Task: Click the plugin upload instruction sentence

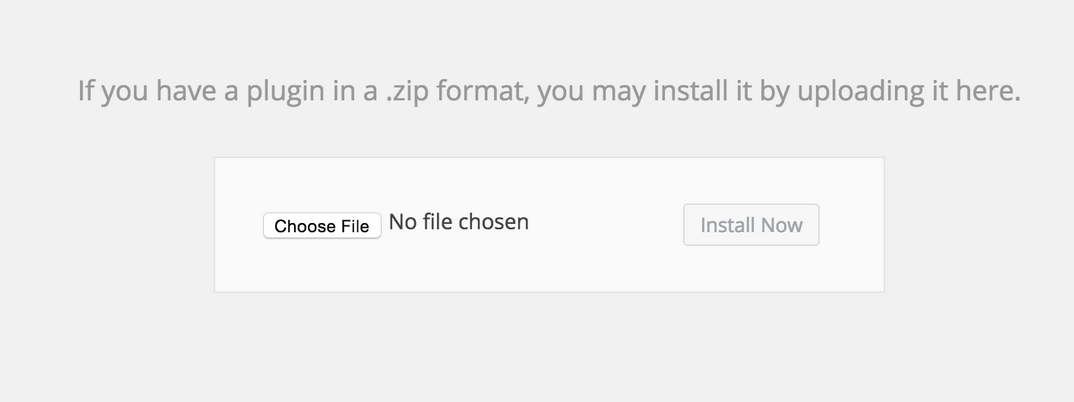Action: [x=549, y=91]
